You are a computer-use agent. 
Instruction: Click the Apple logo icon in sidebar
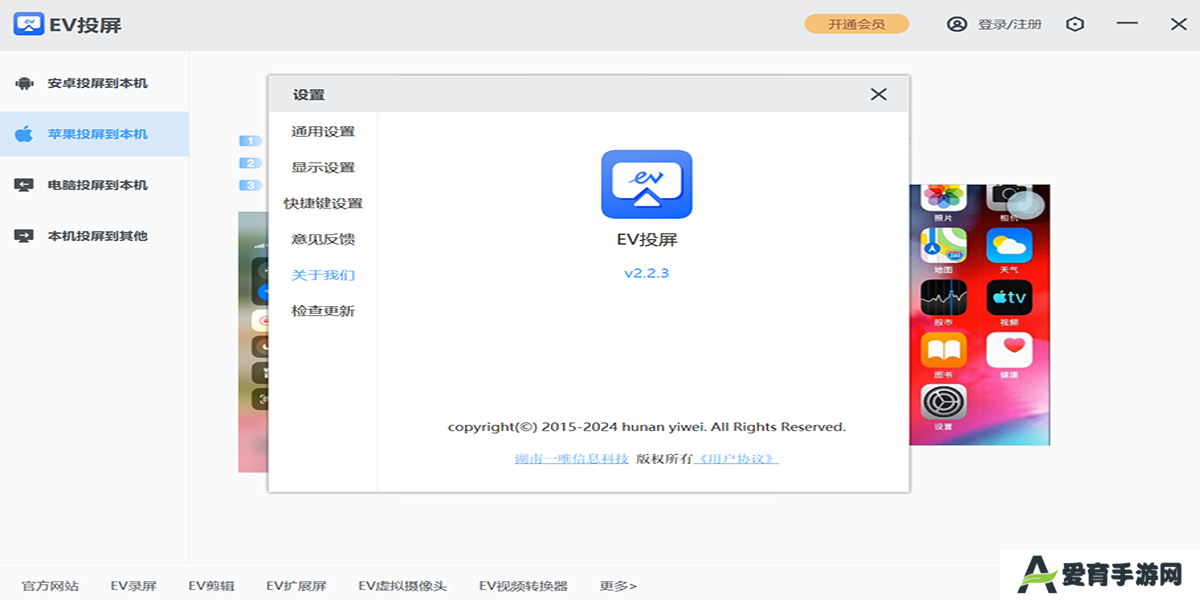point(24,134)
